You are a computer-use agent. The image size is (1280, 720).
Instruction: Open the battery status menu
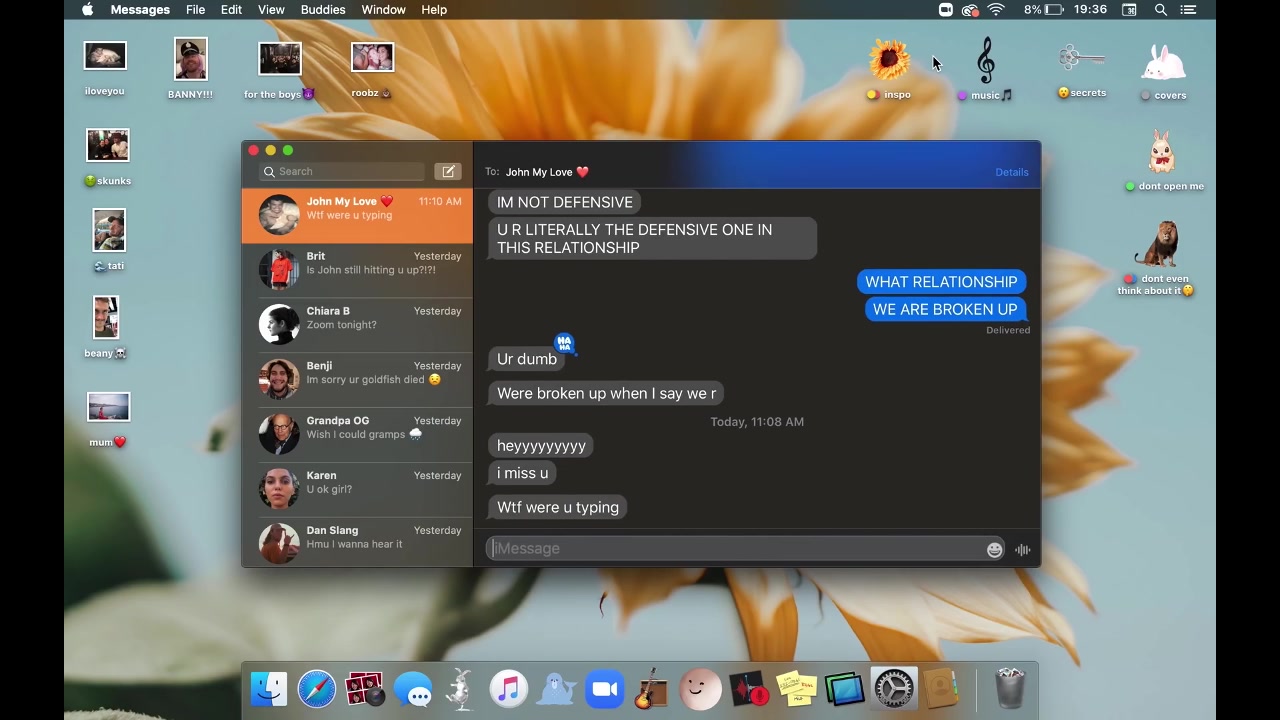pos(1054,10)
